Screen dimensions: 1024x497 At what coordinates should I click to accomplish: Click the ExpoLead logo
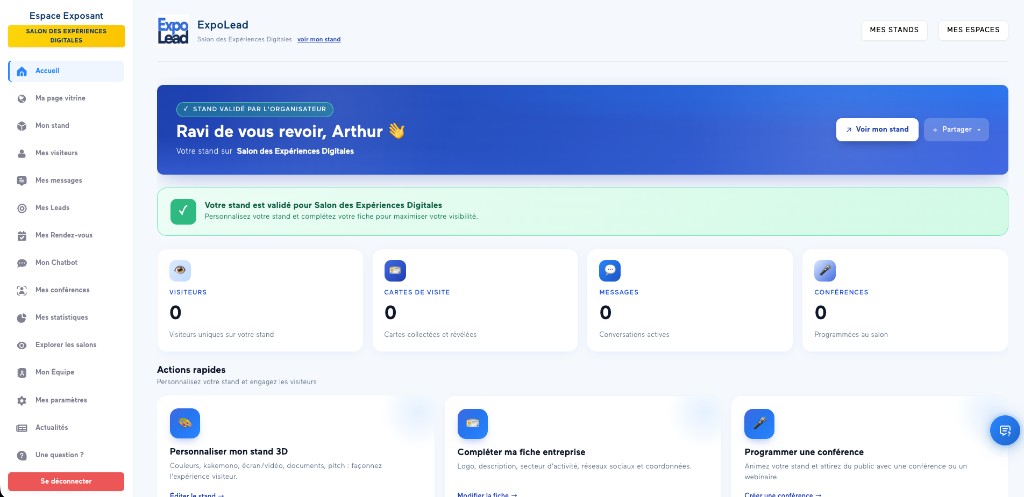click(173, 30)
